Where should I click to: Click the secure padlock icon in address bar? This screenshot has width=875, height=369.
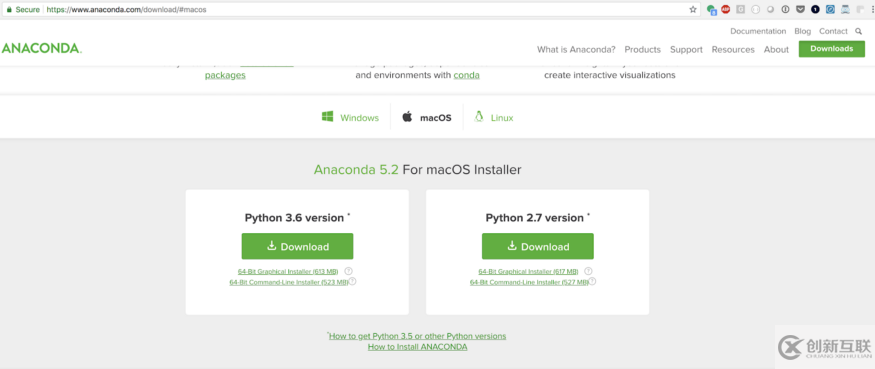click(9, 9)
